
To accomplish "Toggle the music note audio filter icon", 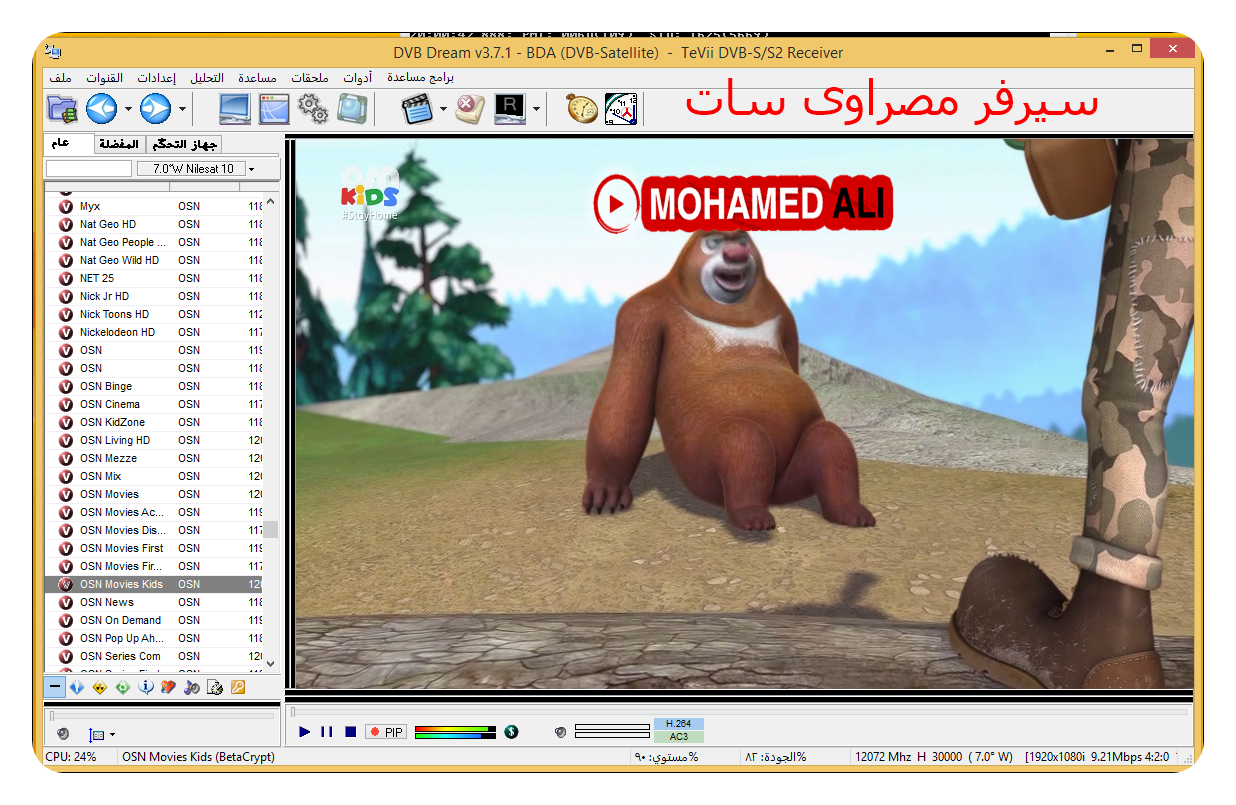I will pos(191,687).
